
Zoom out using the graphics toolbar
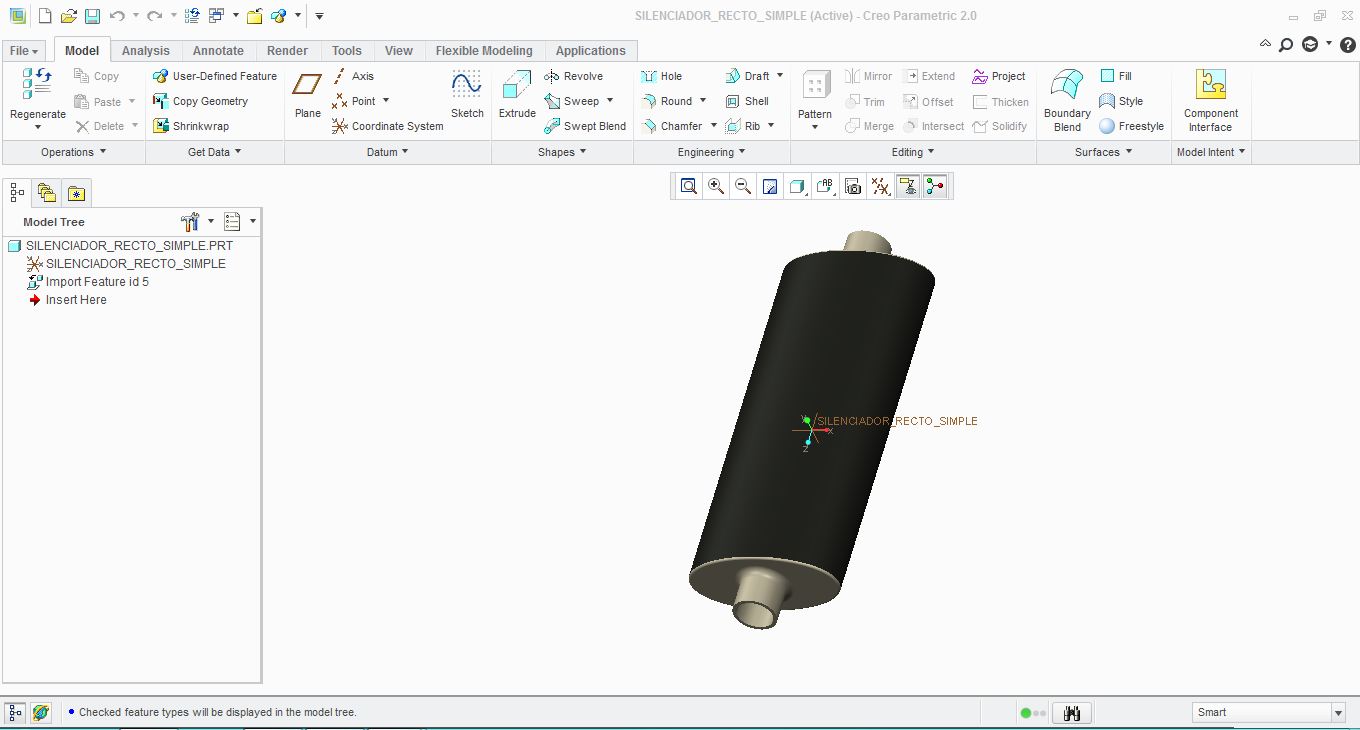(743, 186)
